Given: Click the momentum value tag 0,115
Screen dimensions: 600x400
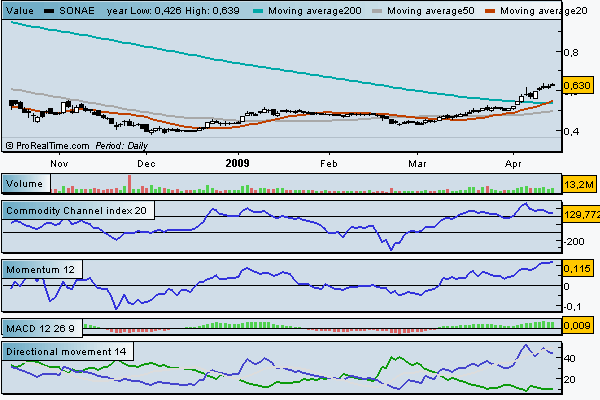Looking at the screenshot, I should 577,269.
